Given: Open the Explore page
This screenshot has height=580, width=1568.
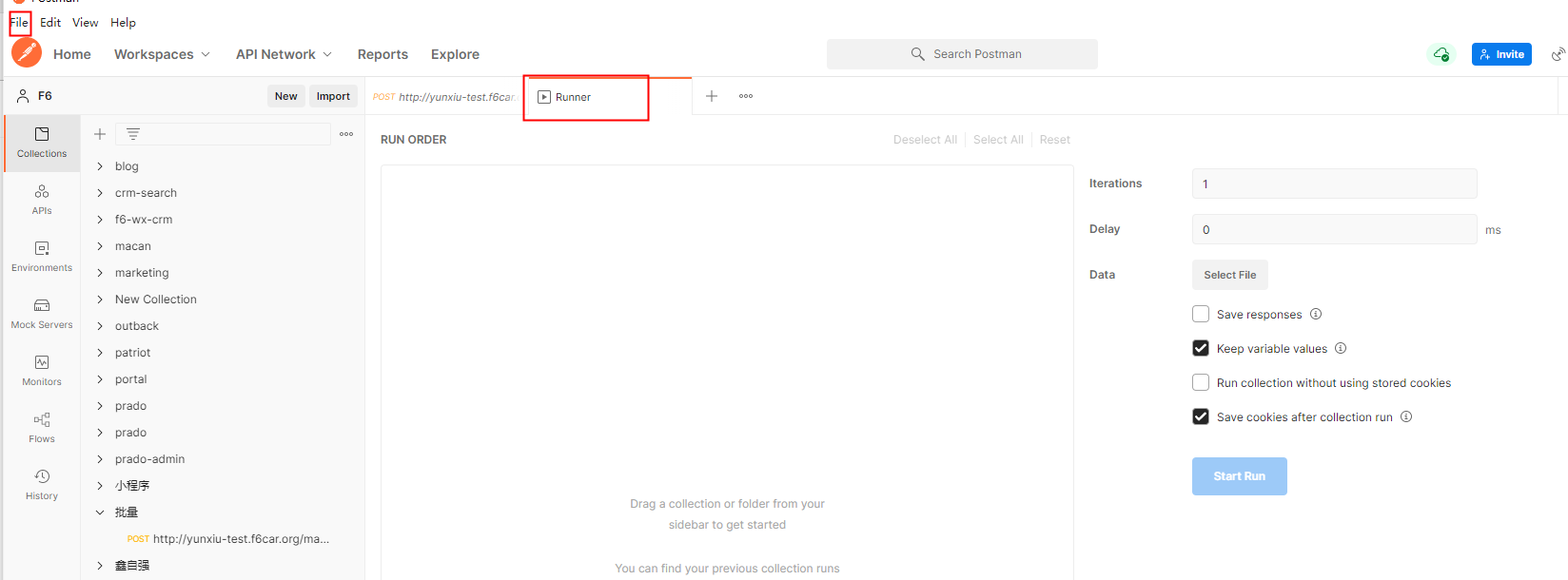Looking at the screenshot, I should tap(455, 54).
